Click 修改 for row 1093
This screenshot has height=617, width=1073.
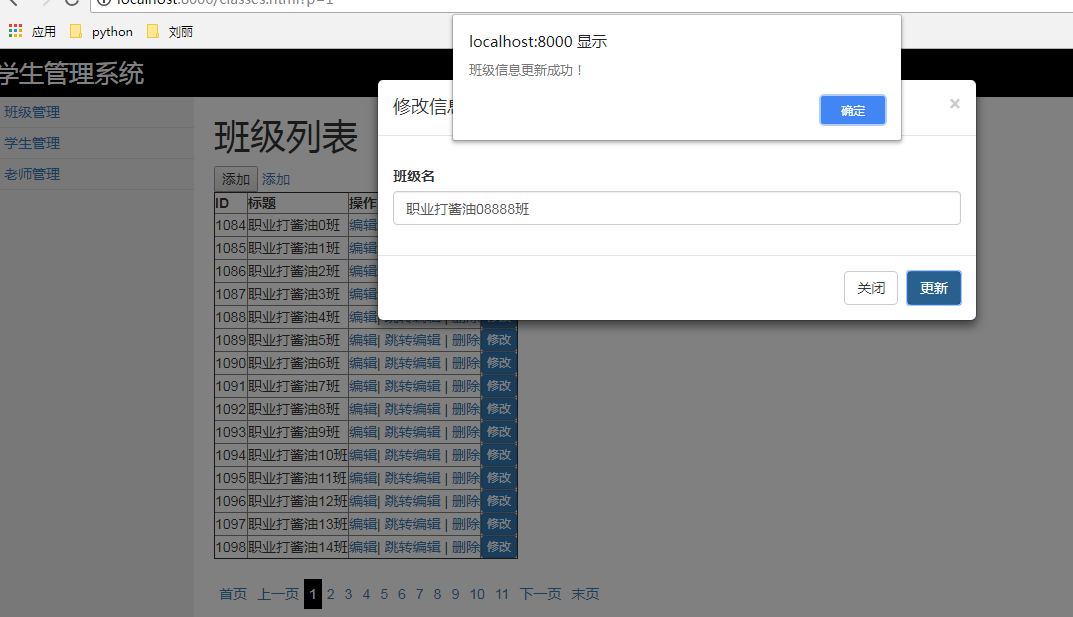point(499,432)
